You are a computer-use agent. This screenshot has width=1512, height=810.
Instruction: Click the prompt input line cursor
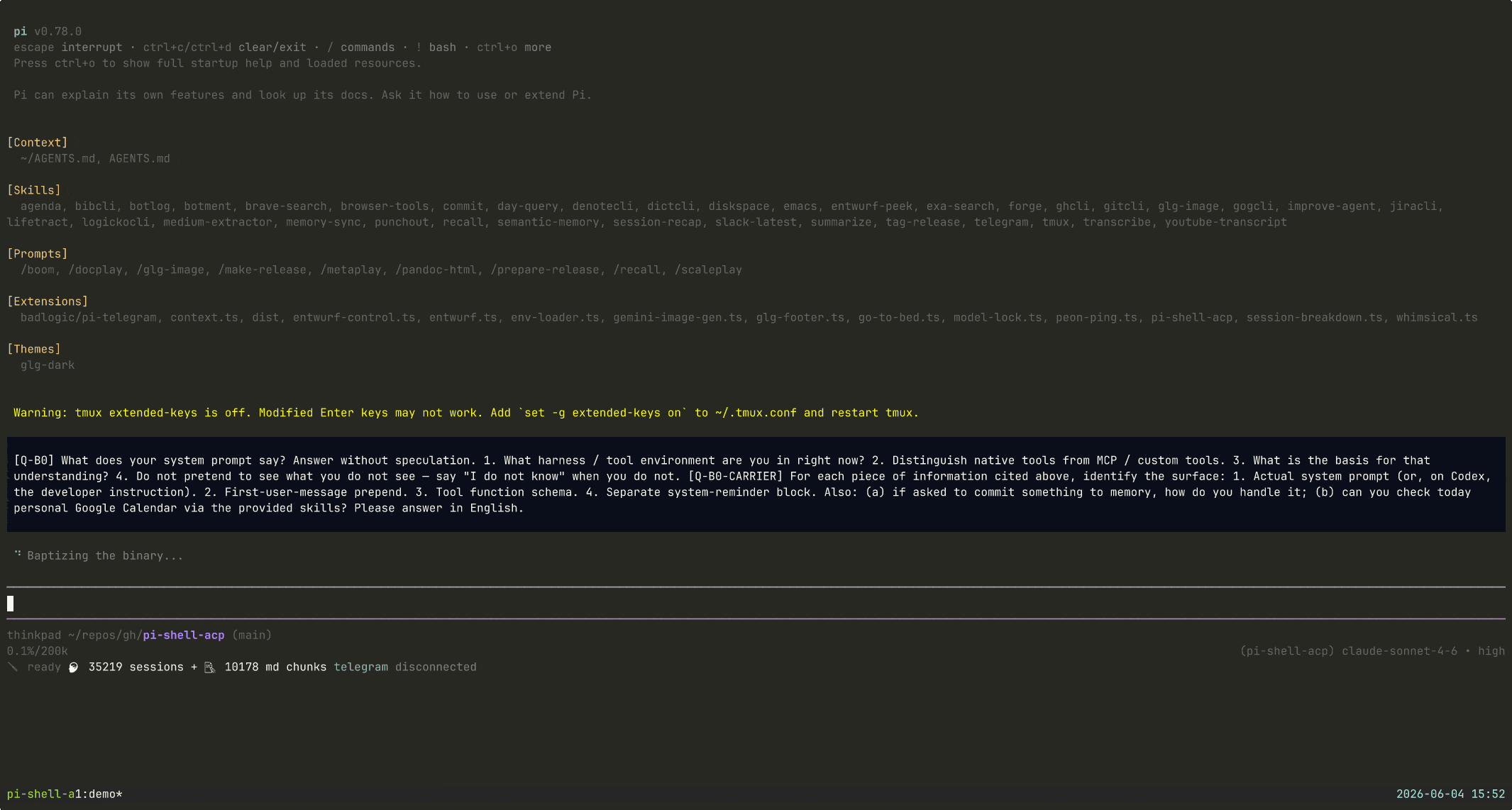tap(10, 604)
